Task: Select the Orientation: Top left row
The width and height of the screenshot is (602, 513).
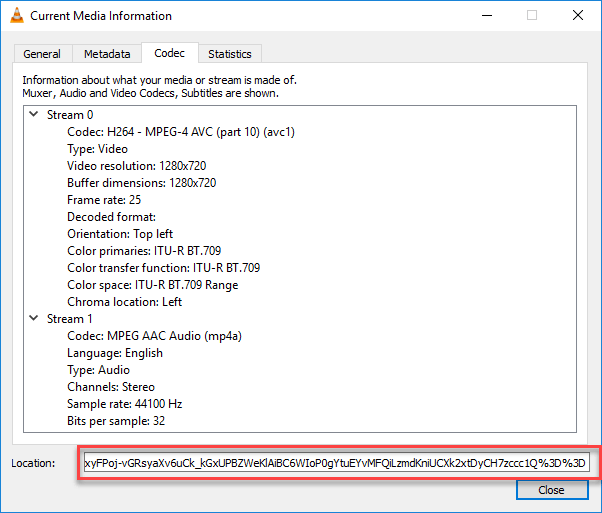Action: 120,234
